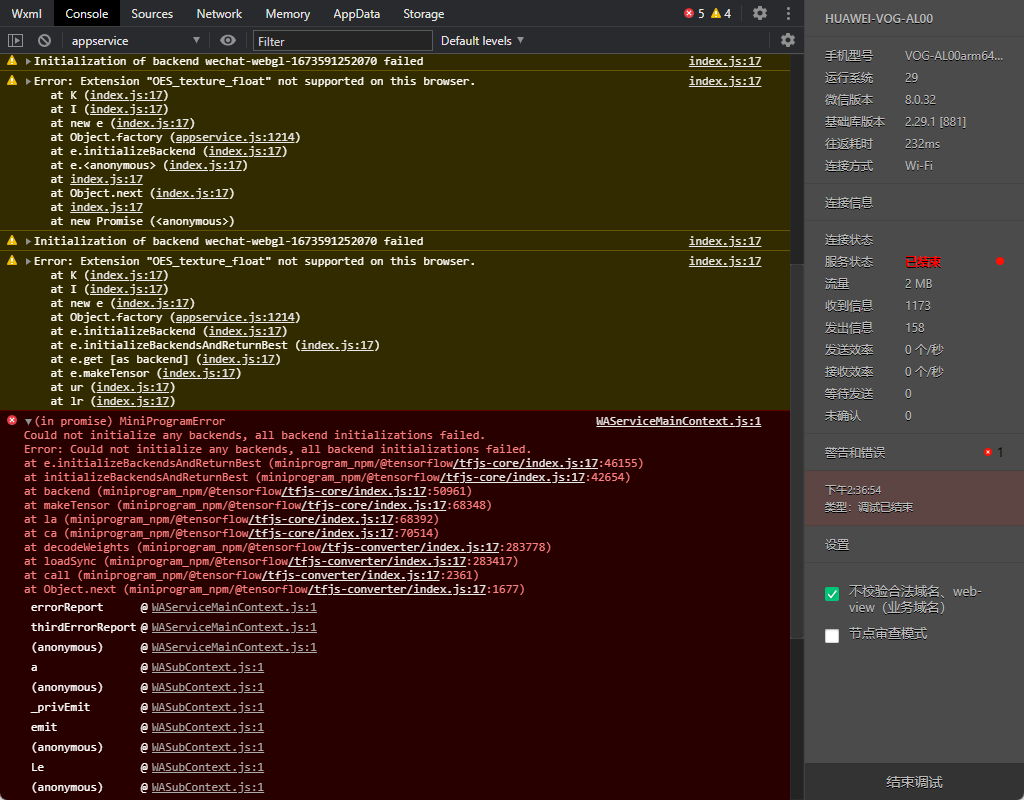Select the Console tab
Viewport: 1024px width, 800px height.
point(86,14)
